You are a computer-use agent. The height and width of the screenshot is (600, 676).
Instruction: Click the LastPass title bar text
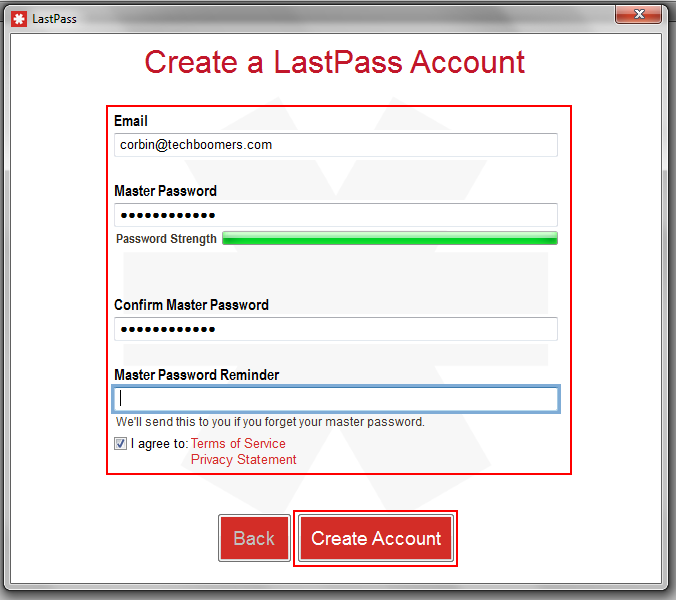click(54, 19)
